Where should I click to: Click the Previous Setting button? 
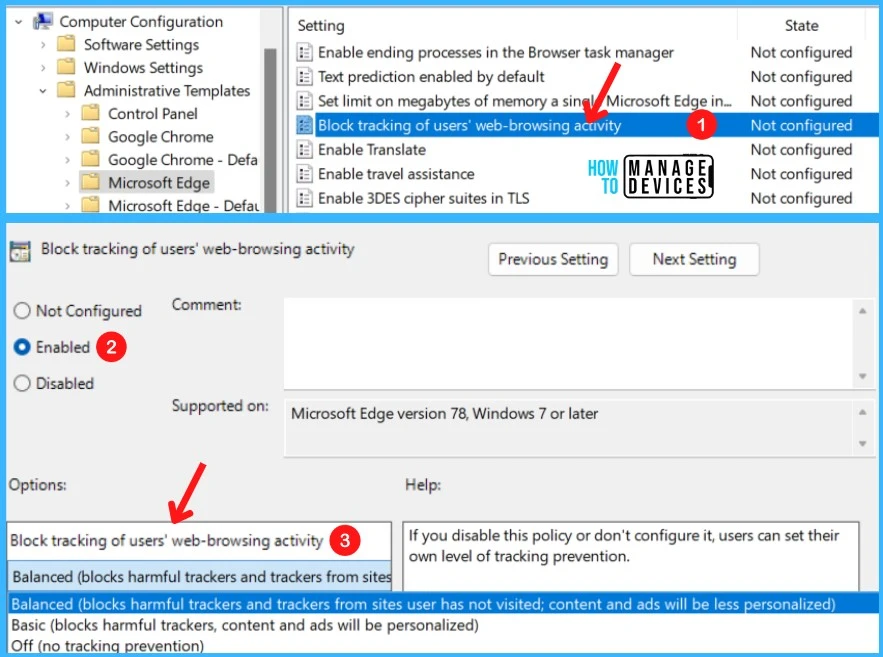pyautogui.click(x=553, y=259)
